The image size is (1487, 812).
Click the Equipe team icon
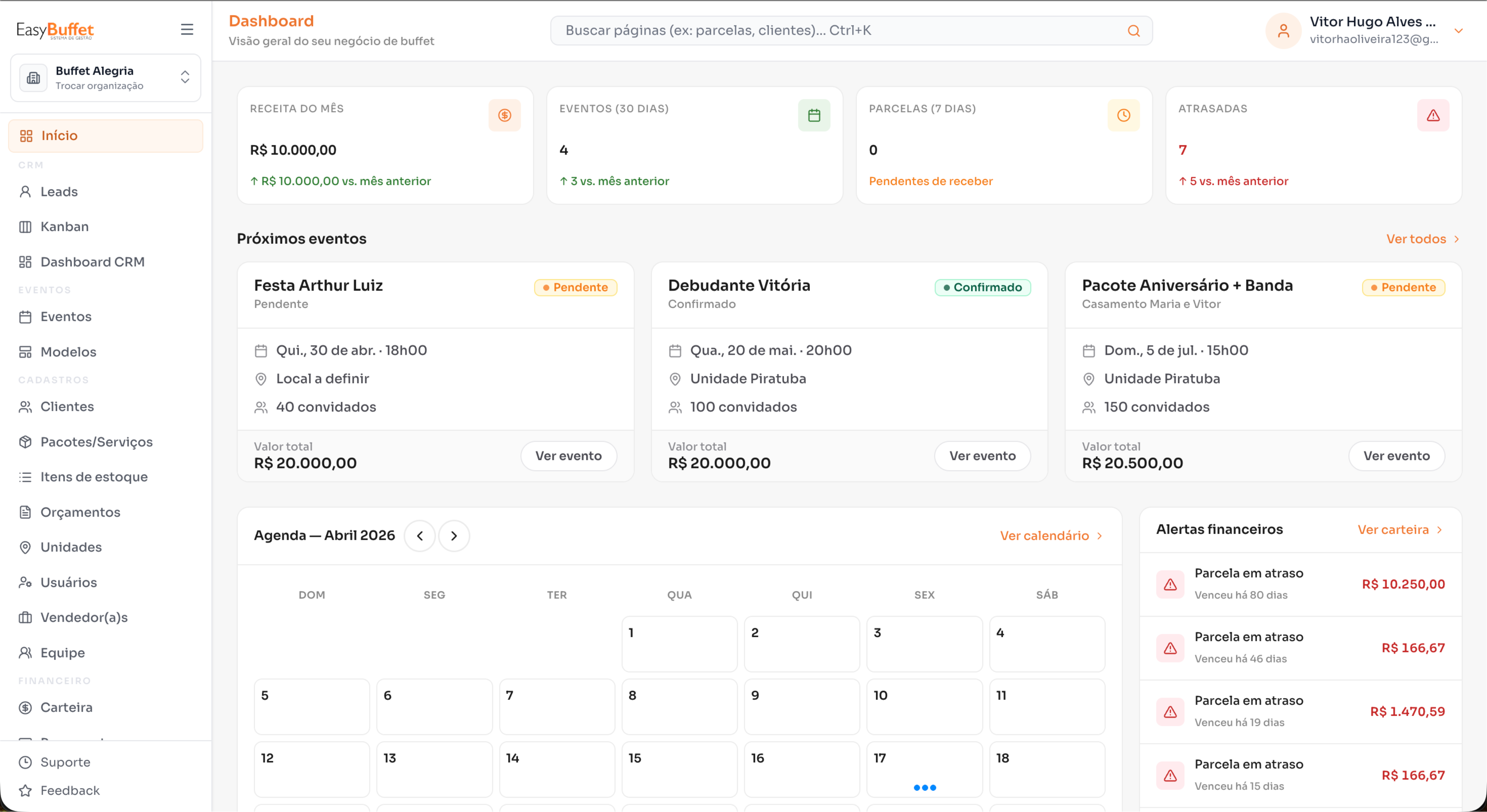[x=25, y=653]
